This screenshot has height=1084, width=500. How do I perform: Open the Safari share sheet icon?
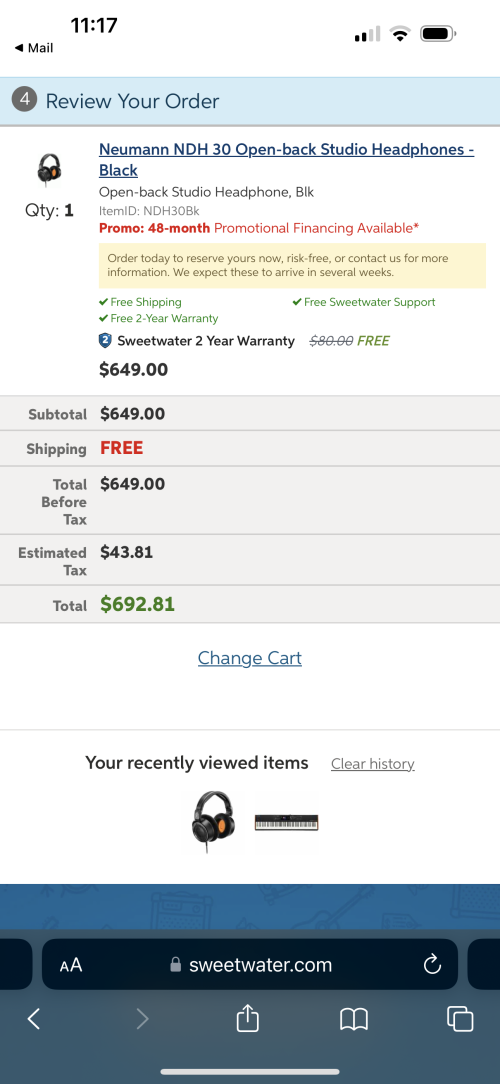(x=248, y=1017)
